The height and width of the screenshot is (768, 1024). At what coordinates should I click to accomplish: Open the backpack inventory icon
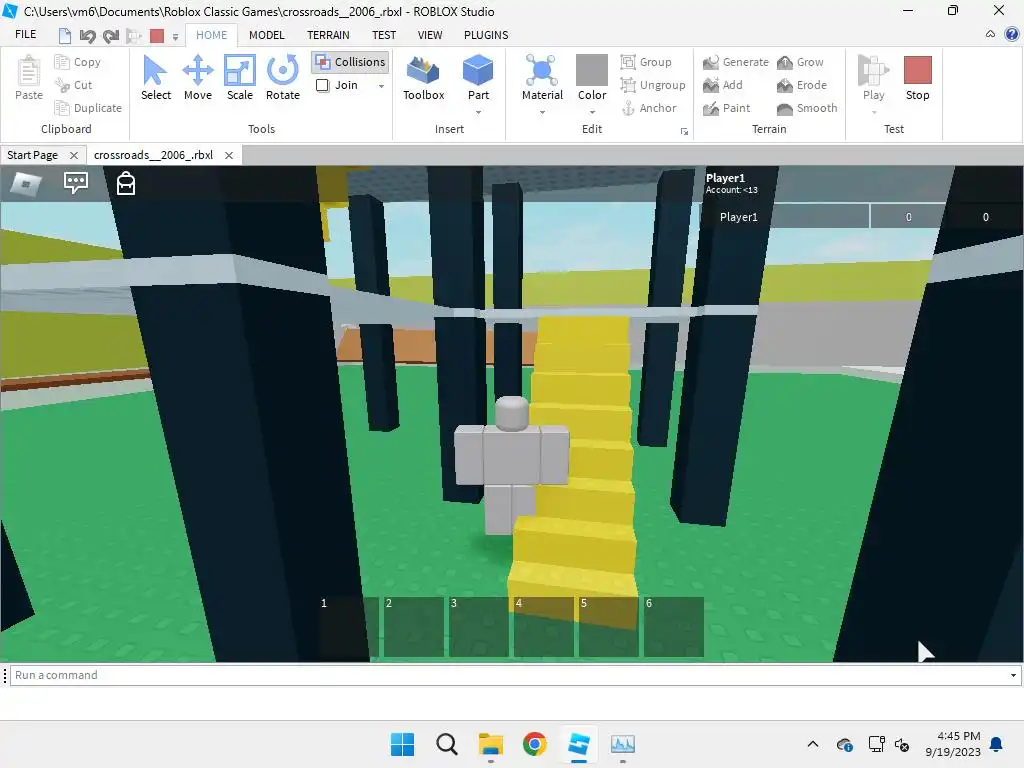pyautogui.click(x=125, y=184)
